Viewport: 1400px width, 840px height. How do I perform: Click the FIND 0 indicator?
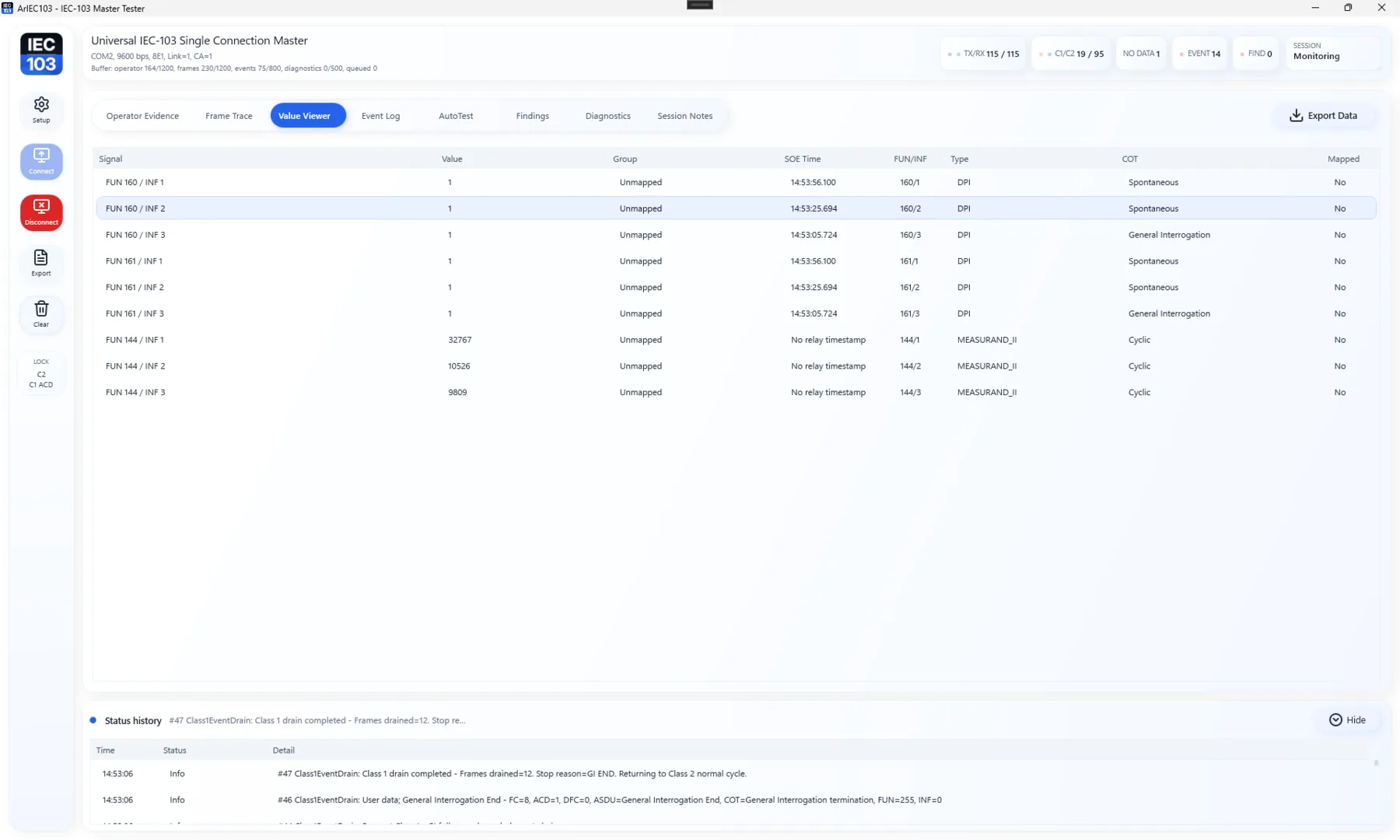tap(1256, 54)
